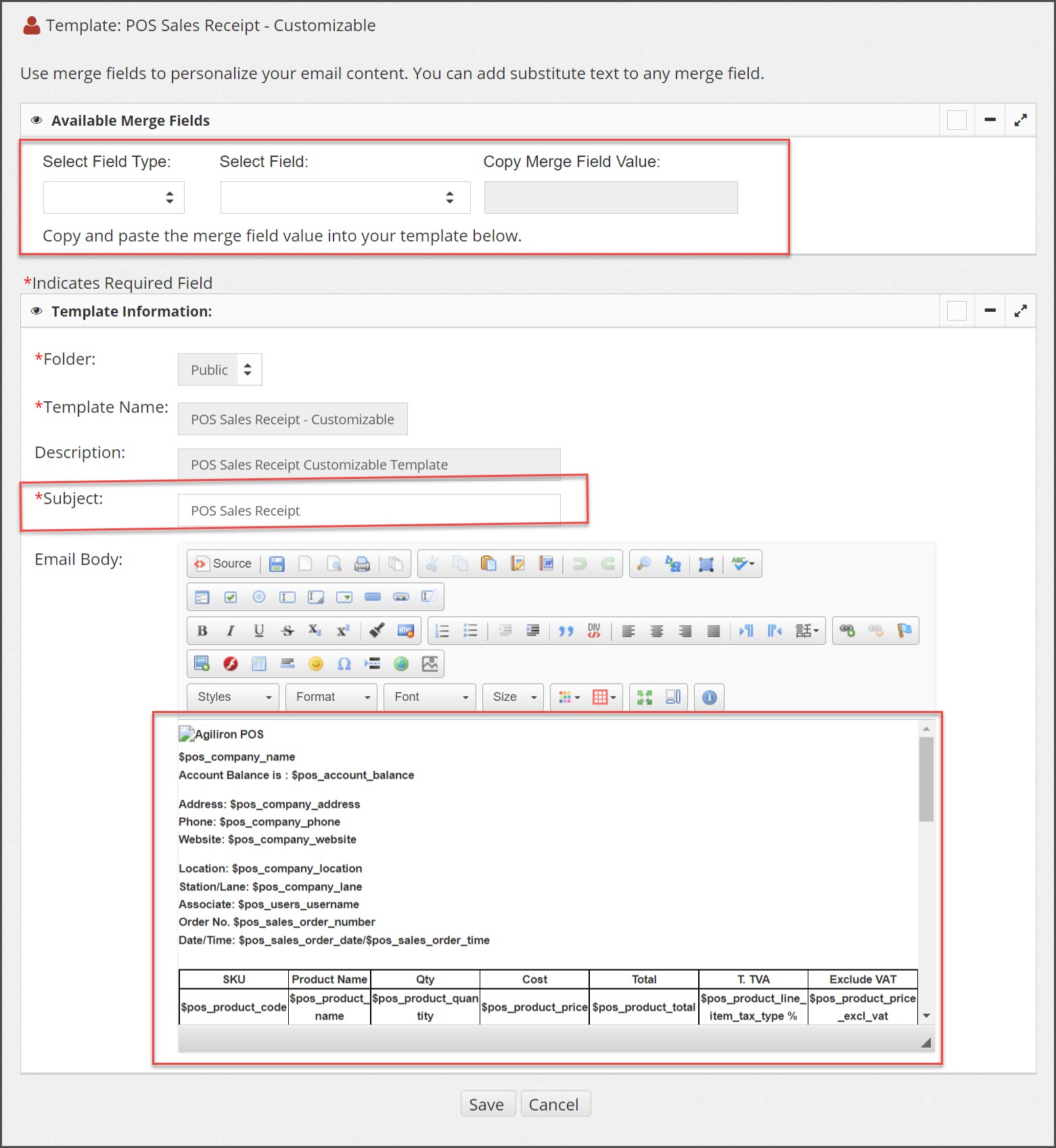Create a Div container
This screenshot has height=1148, width=1056.
pyautogui.click(x=594, y=630)
